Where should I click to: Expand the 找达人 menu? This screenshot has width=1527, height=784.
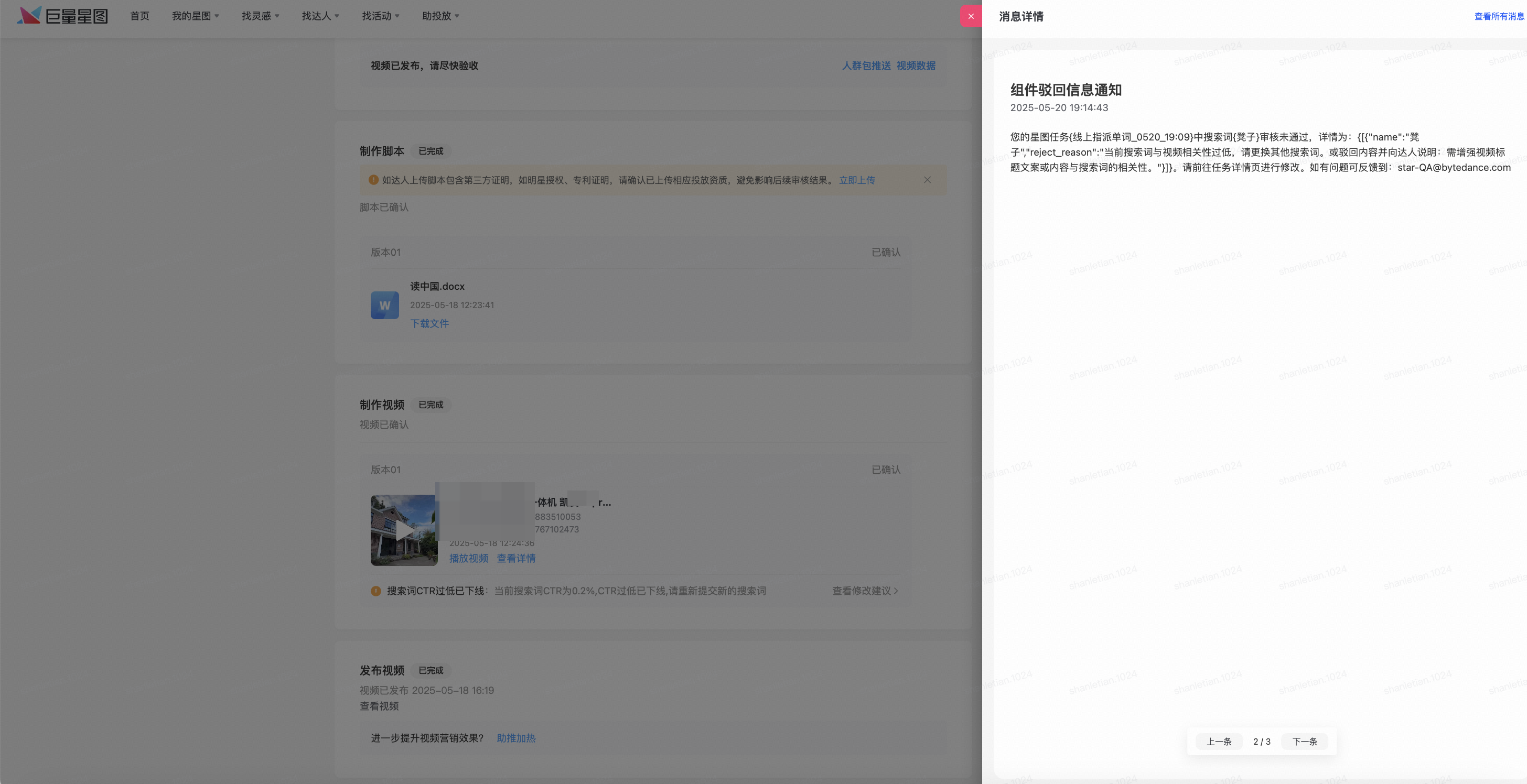320,16
